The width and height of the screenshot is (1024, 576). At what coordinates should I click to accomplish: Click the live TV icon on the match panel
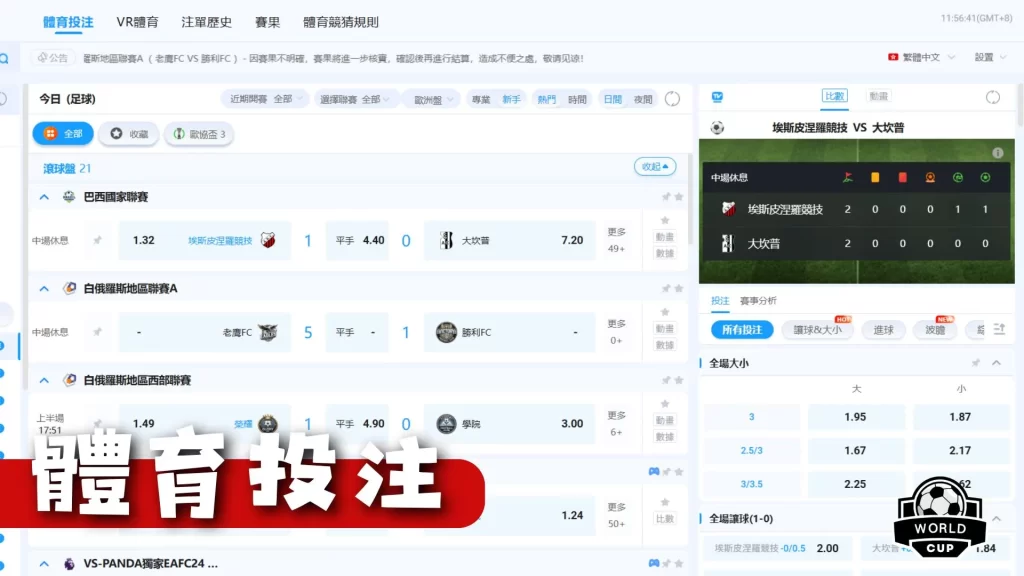(718, 96)
